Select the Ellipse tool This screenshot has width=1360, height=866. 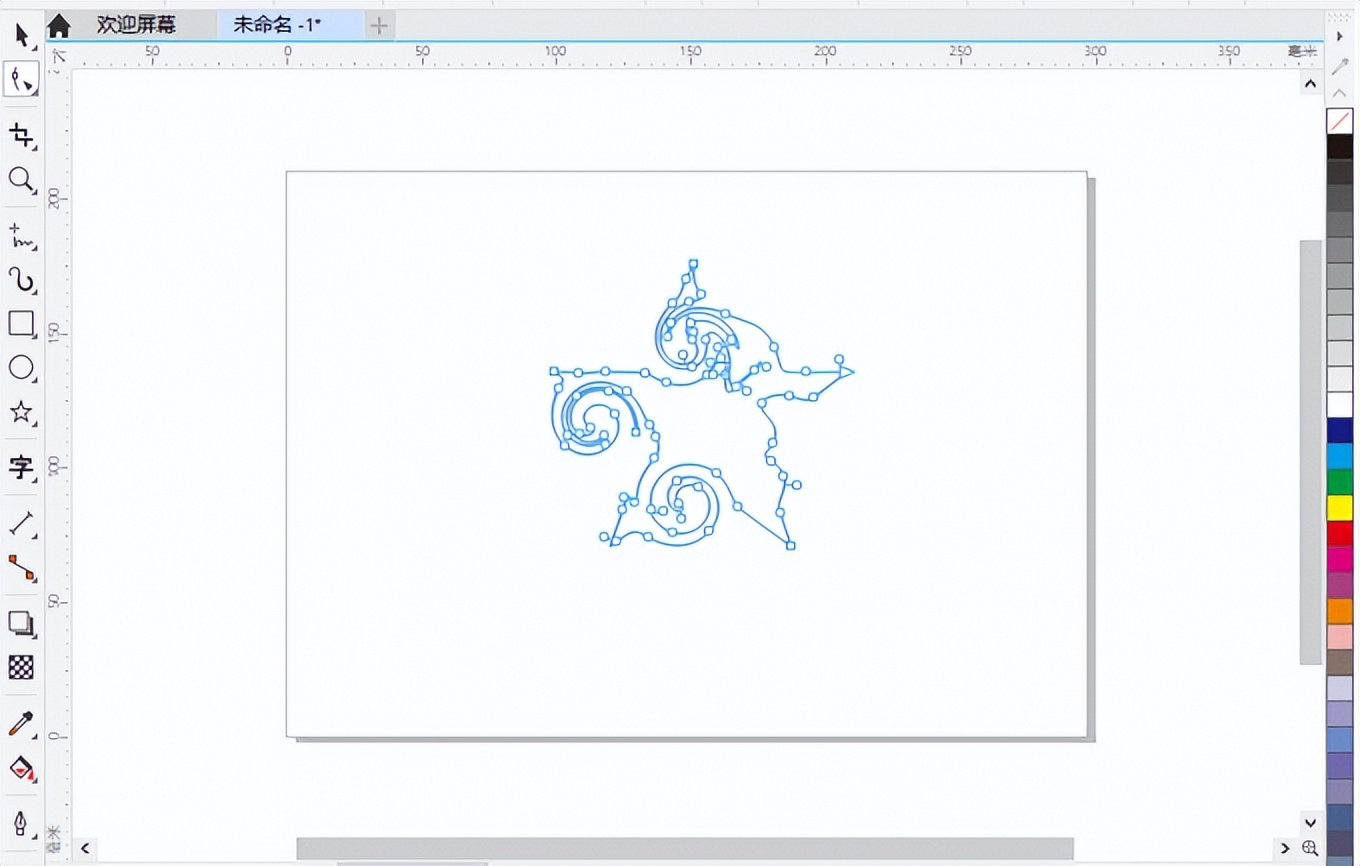[21, 367]
